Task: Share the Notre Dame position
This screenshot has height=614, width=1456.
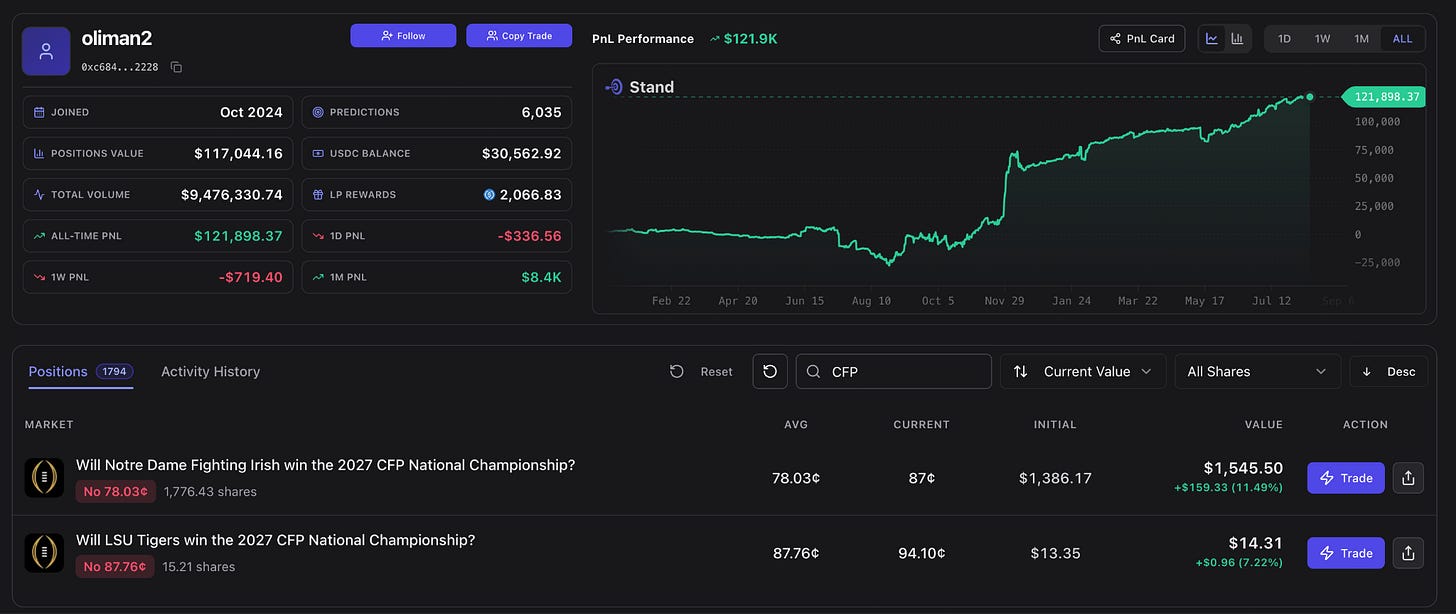Action: (x=1408, y=478)
